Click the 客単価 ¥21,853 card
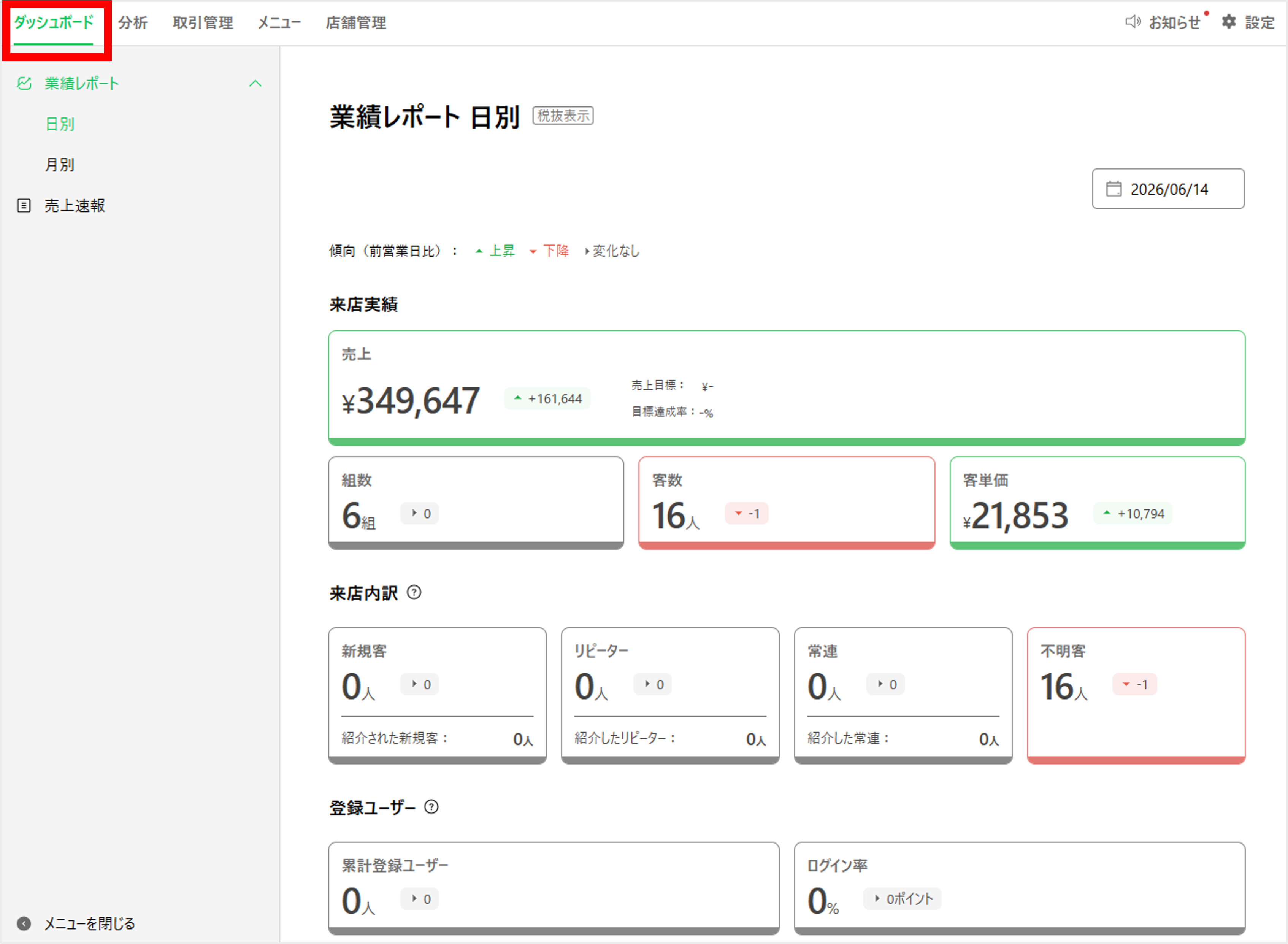 pos(1097,503)
